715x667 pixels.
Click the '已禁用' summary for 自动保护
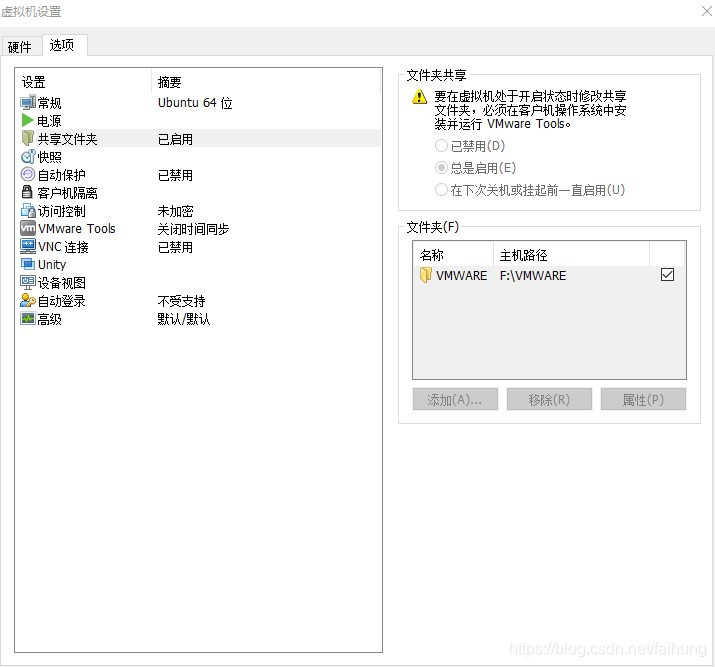175,175
